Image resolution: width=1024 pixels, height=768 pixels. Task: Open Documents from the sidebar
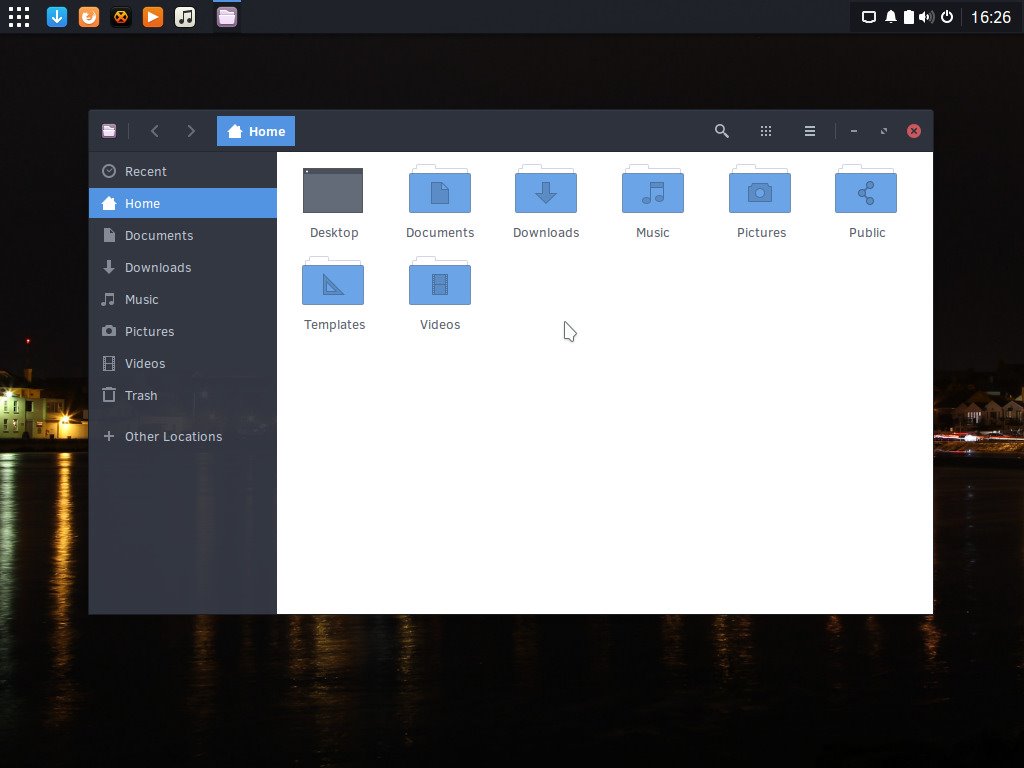158,235
